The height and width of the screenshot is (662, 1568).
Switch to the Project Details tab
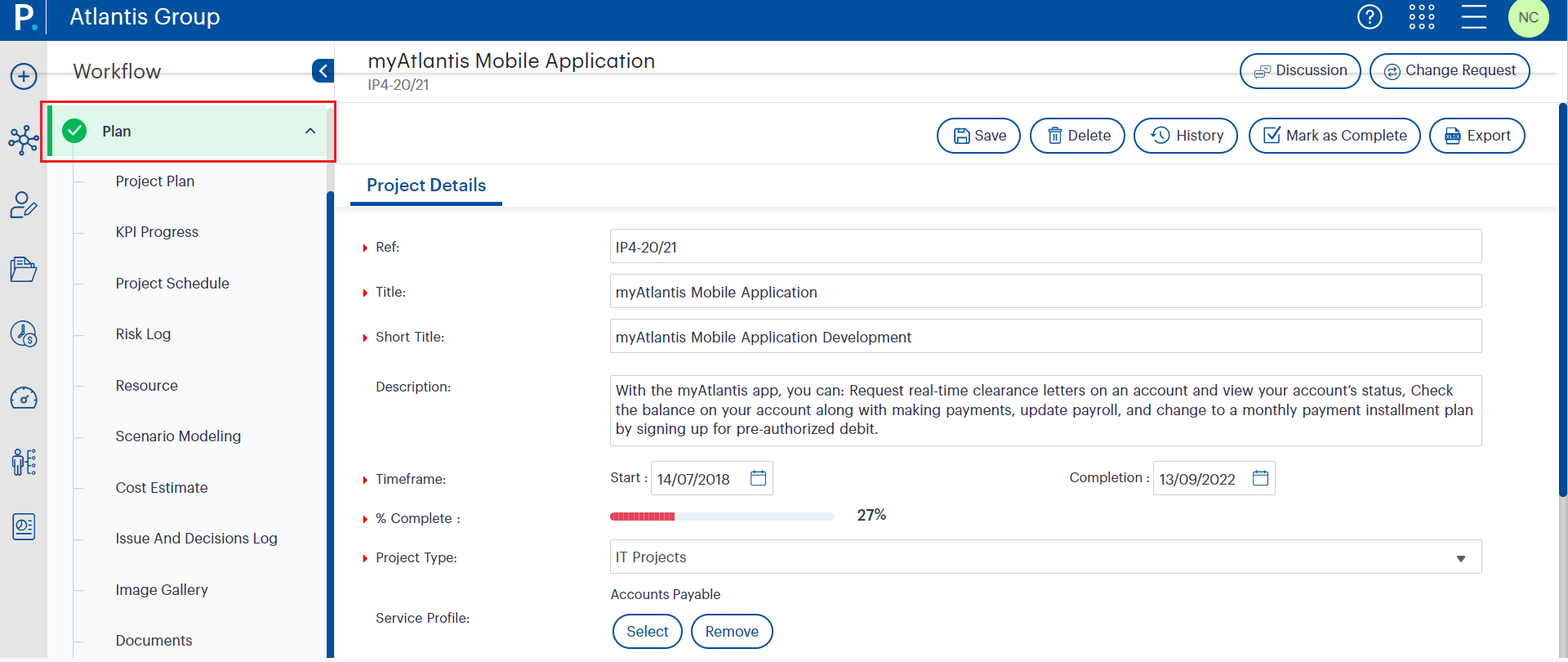pyautogui.click(x=426, y=186)
